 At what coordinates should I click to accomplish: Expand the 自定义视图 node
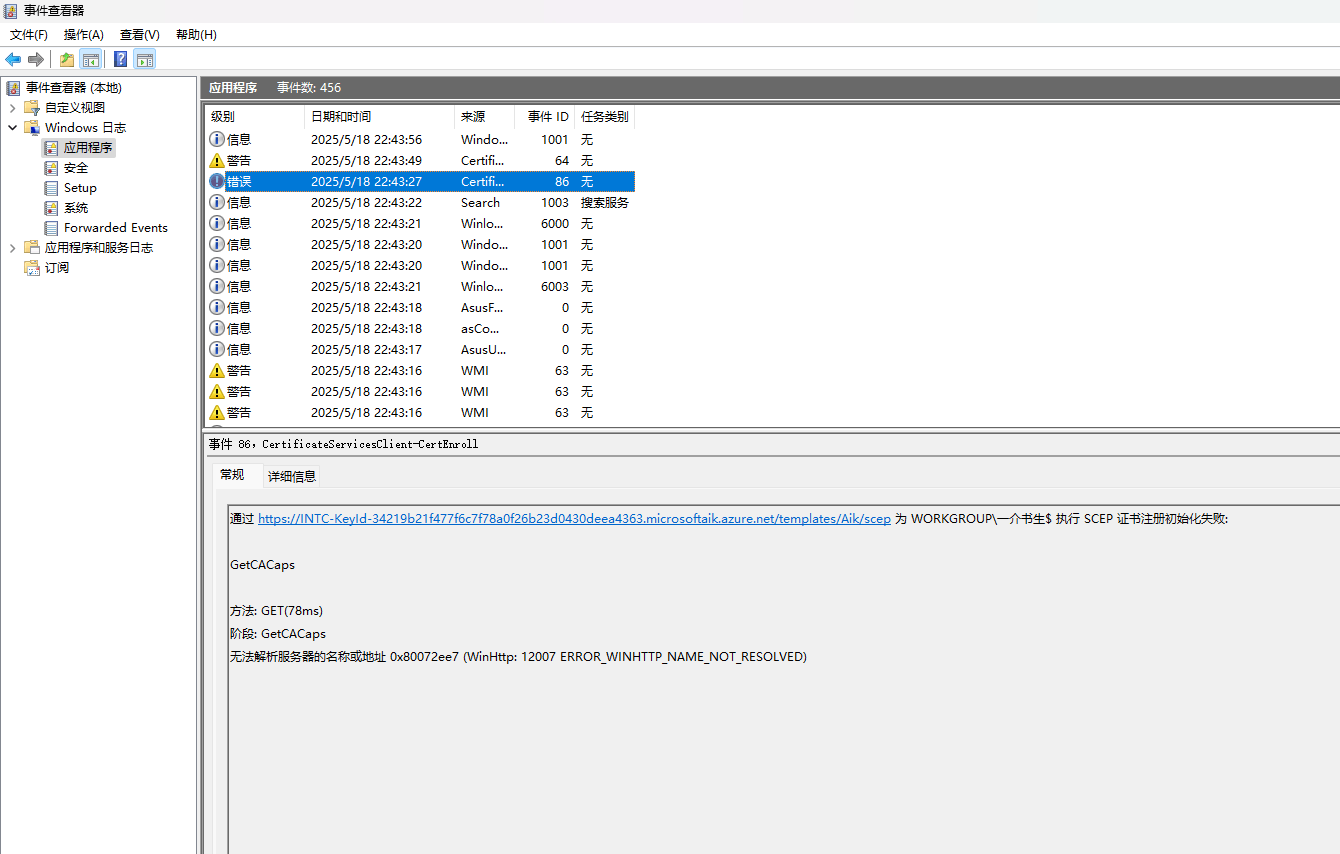click(x=12, y=107)
